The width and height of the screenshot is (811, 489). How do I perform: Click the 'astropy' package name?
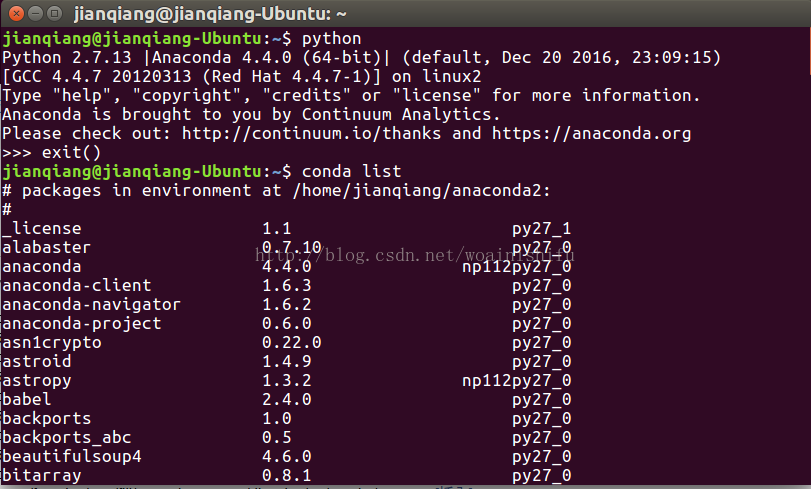coord(37,380)
